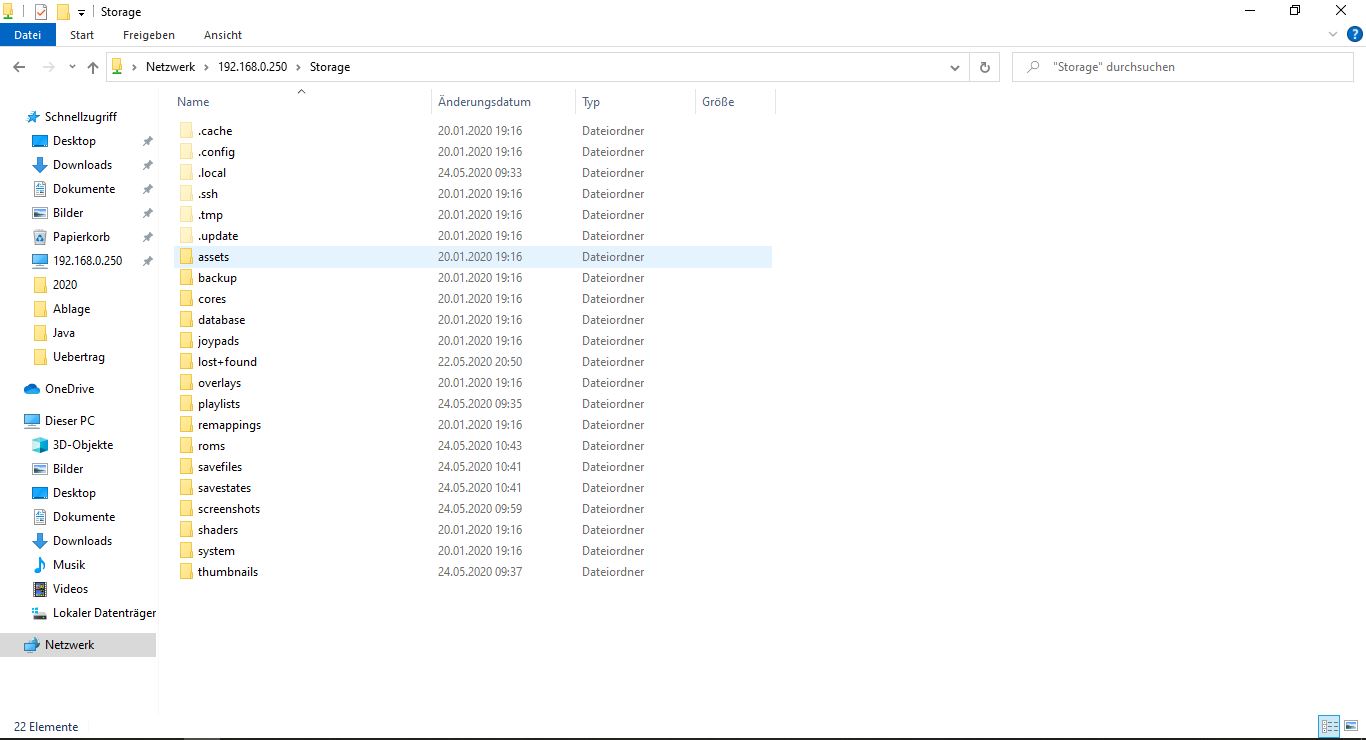Sort by the Änderungsdatum column header
The height and width of the screenshot is (740, 1366).
(503, 102)
